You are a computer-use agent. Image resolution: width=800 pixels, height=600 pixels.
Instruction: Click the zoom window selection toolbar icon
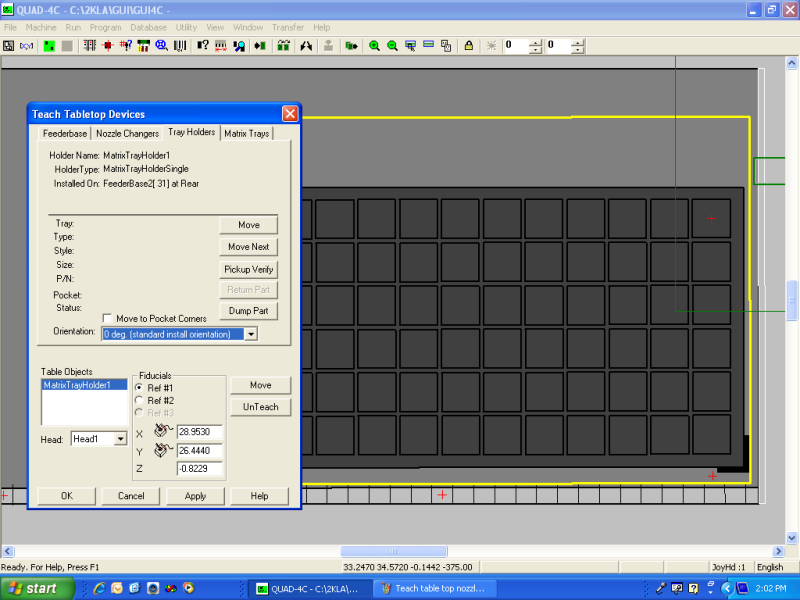tap(410, 46)
